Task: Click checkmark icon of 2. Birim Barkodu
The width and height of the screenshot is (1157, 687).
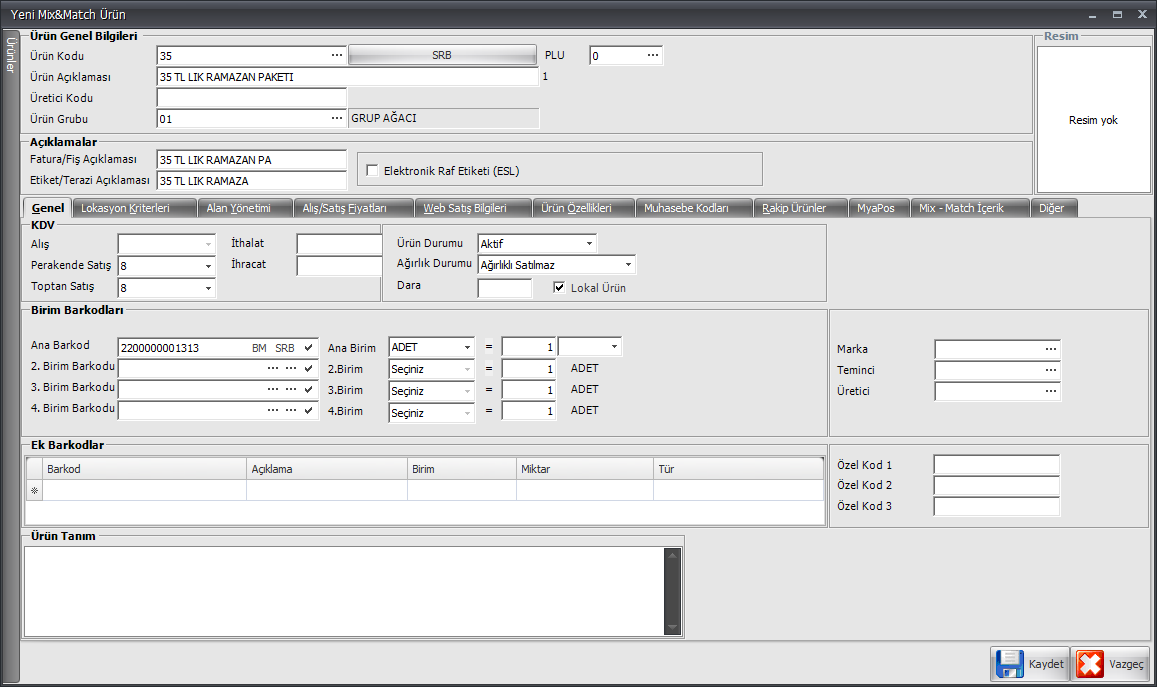Action: point(308,368)
